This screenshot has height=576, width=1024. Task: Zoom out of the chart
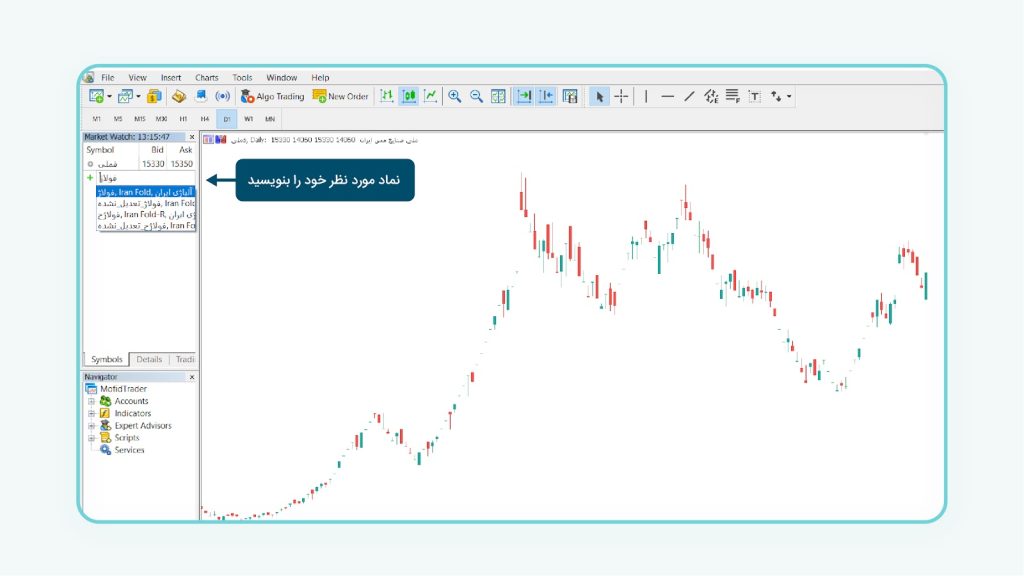[x=476, y=96]
